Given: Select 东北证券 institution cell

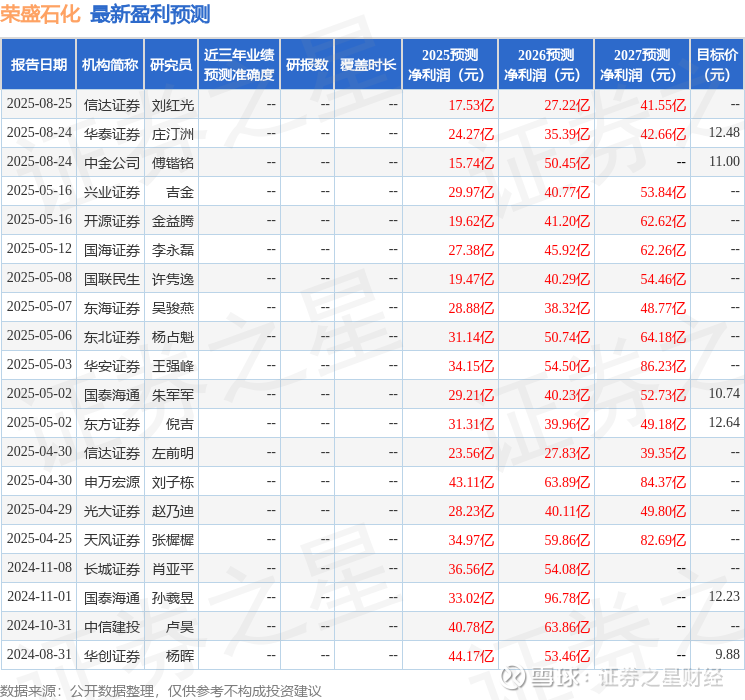Looking at the screenshot, I should coord(112,337).
